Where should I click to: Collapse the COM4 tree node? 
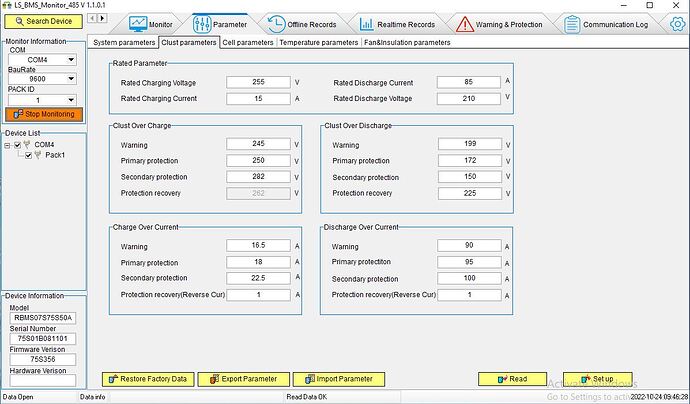[7, 145]
